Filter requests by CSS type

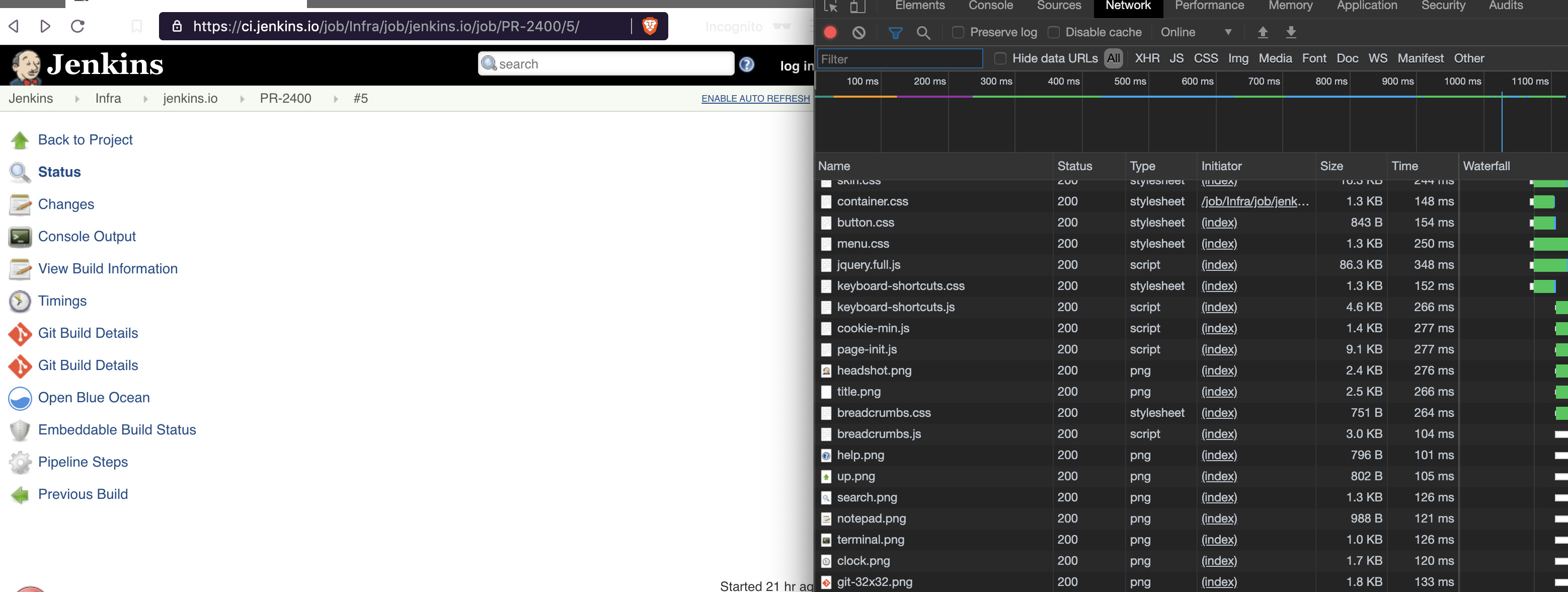coord(1206,58)
